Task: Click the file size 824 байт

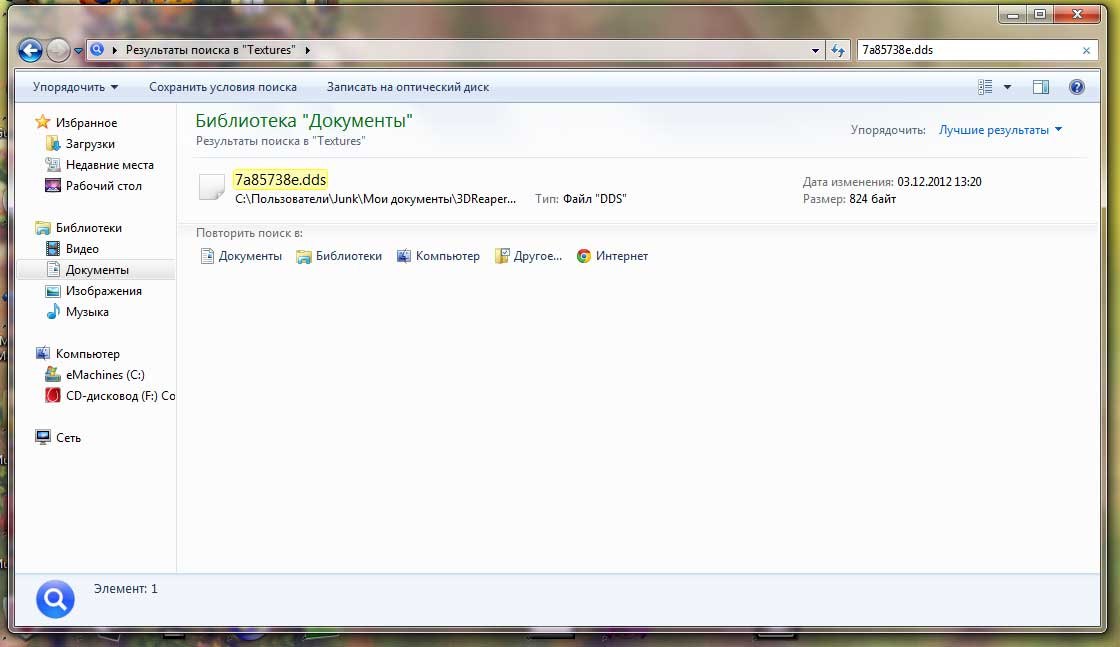Action: tap(872, 199)
